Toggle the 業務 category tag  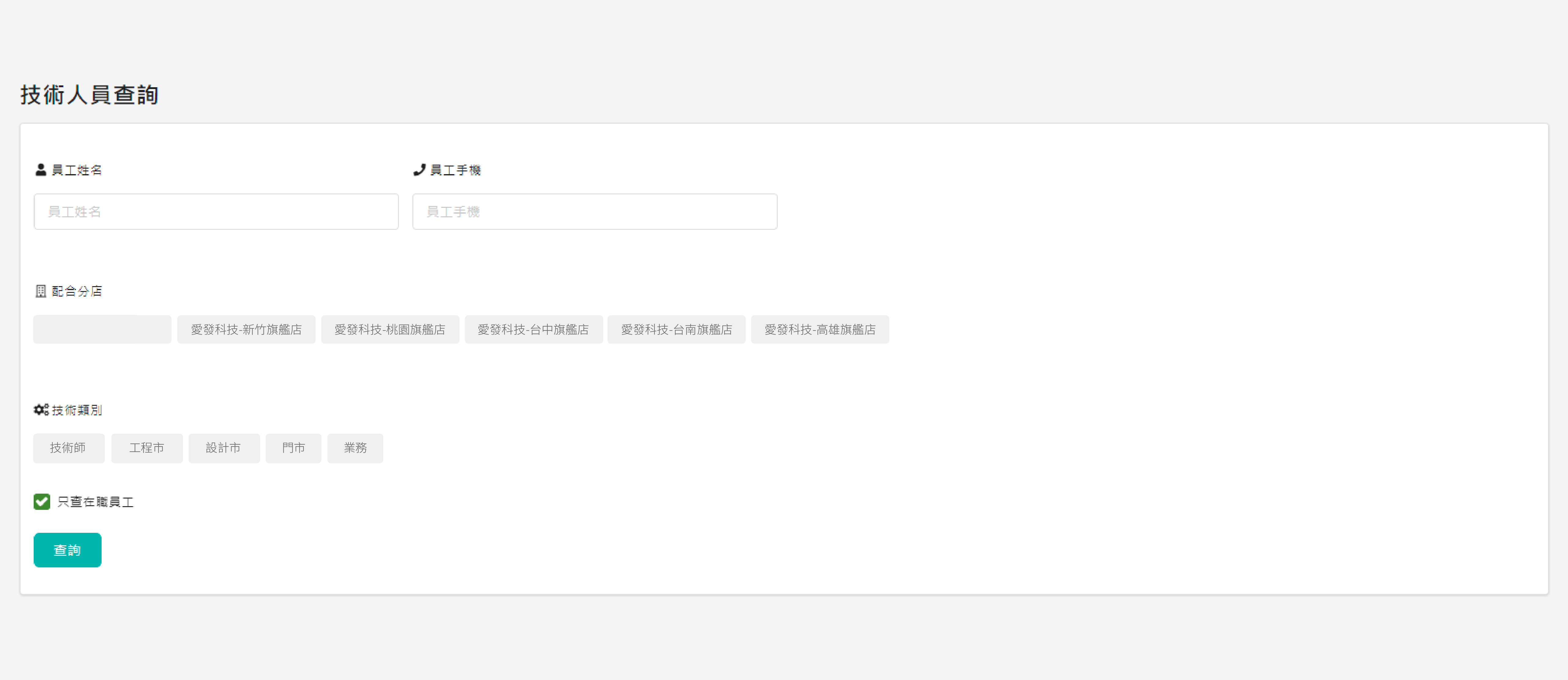[x=356, y=448]
